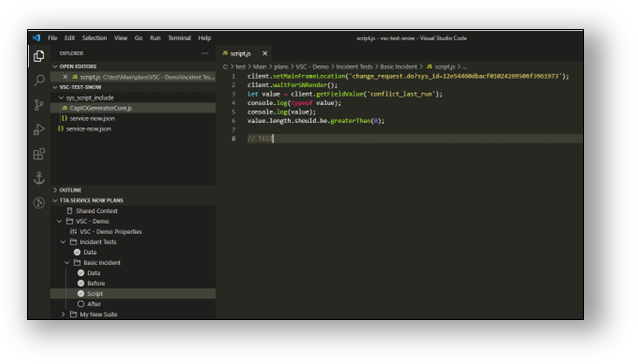Click 'script.js' in the breadcrumb

445,67
